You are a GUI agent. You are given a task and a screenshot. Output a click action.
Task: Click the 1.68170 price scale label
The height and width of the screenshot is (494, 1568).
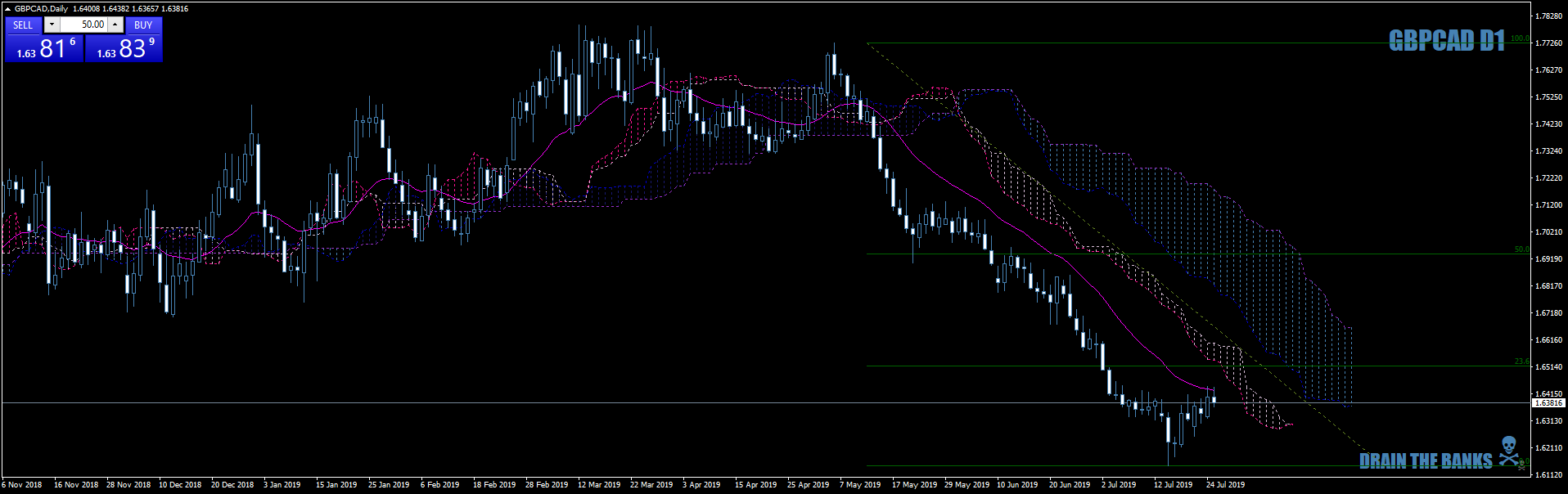point(1548,286)
